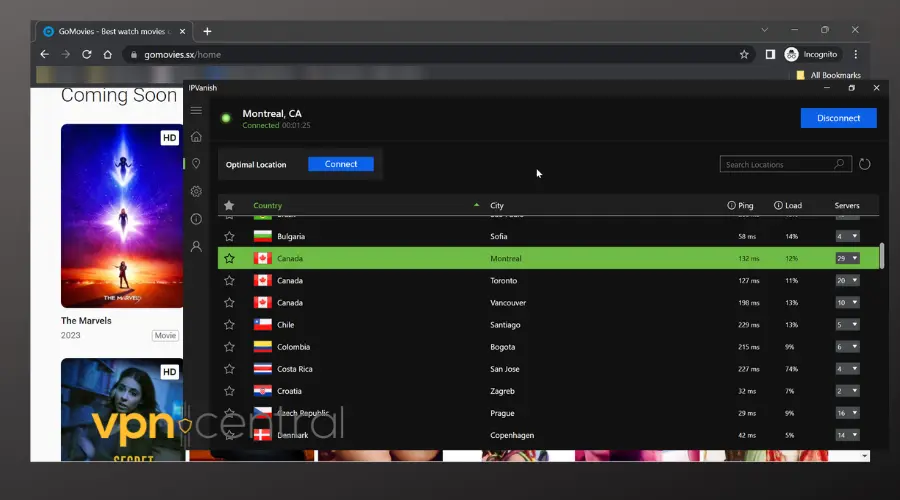This screenshot has height=500, width=900.
Task: Open a new Chrome tab
Action: point(207,32)
